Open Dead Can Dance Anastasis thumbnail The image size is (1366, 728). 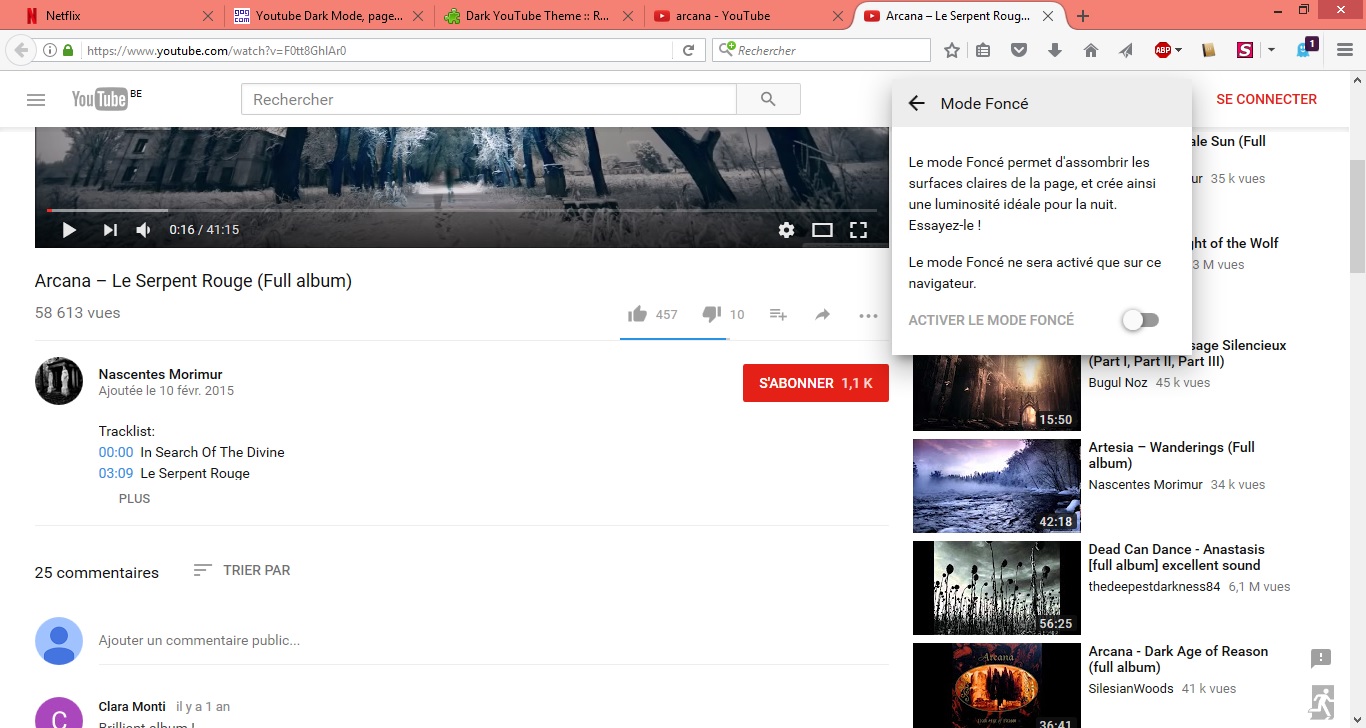997,588
